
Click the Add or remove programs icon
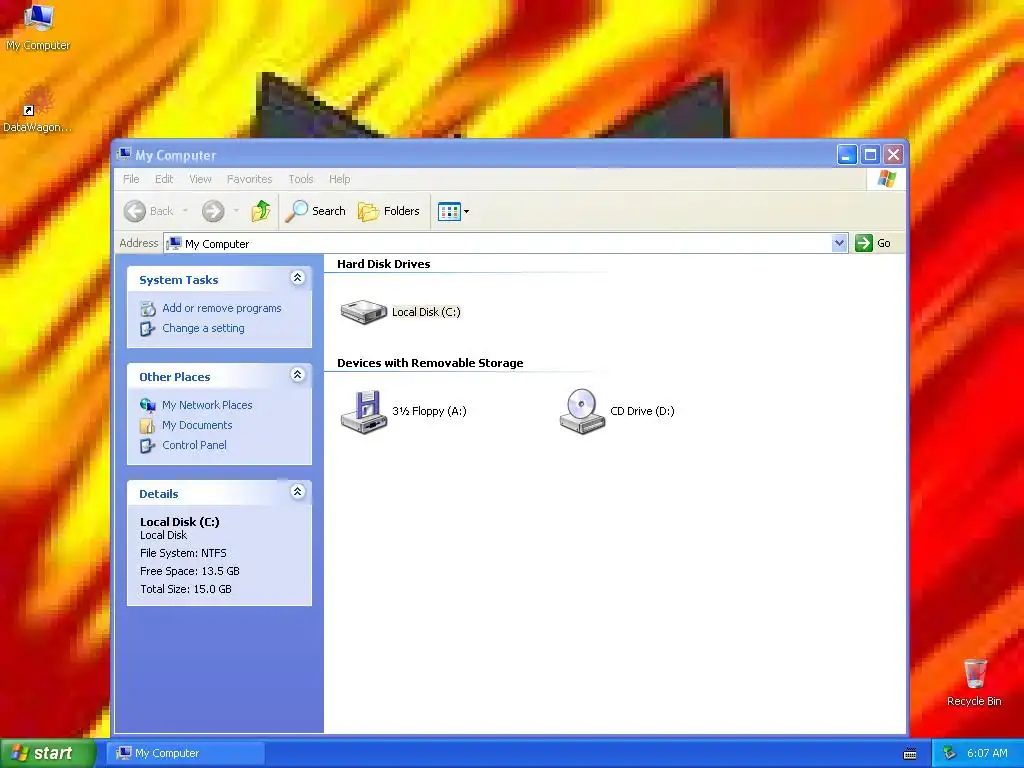(x=148, y=308)
